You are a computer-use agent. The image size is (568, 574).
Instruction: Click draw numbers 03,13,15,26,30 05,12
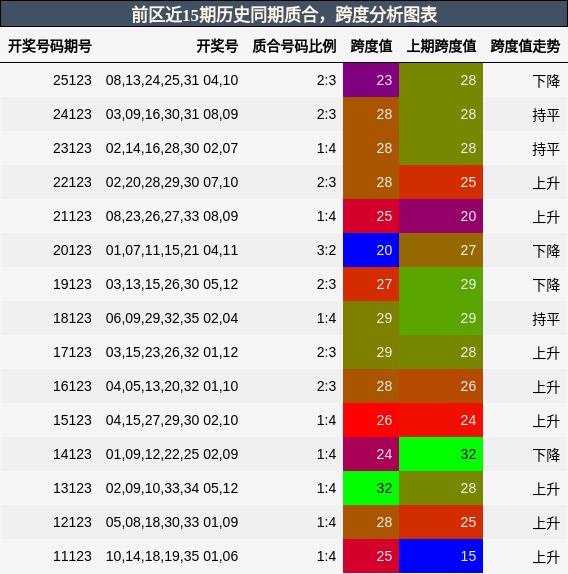click(172, 284)
